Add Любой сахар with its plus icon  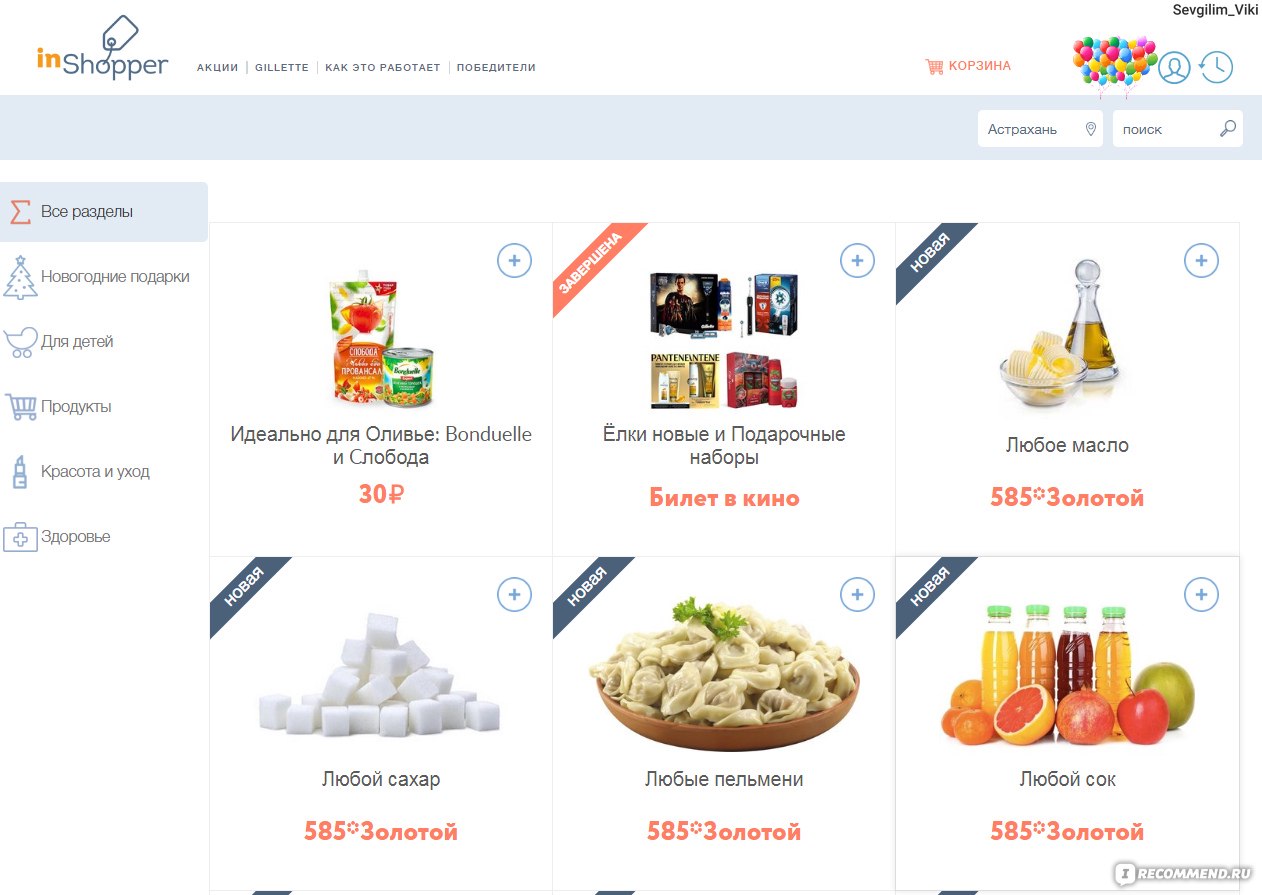(x=514, y=595)
